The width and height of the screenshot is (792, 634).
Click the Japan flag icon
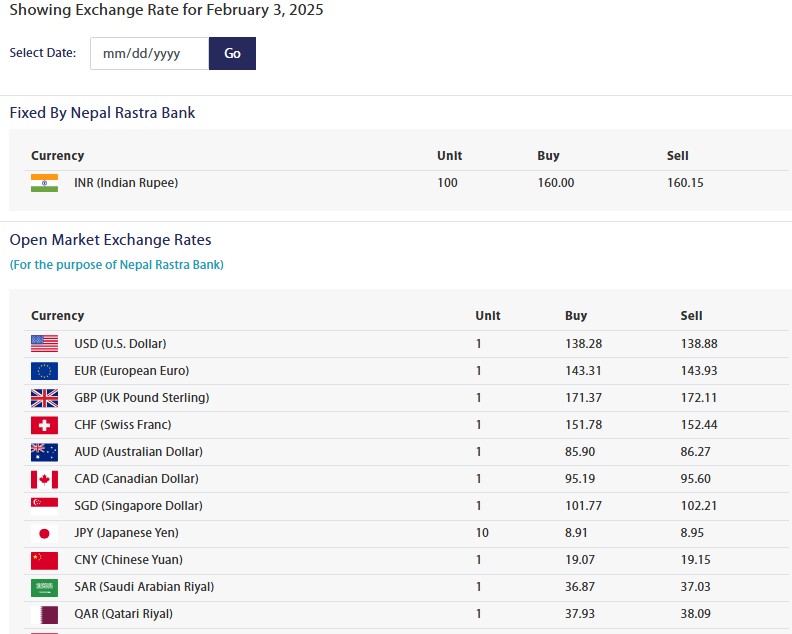[x=44, y=533]
